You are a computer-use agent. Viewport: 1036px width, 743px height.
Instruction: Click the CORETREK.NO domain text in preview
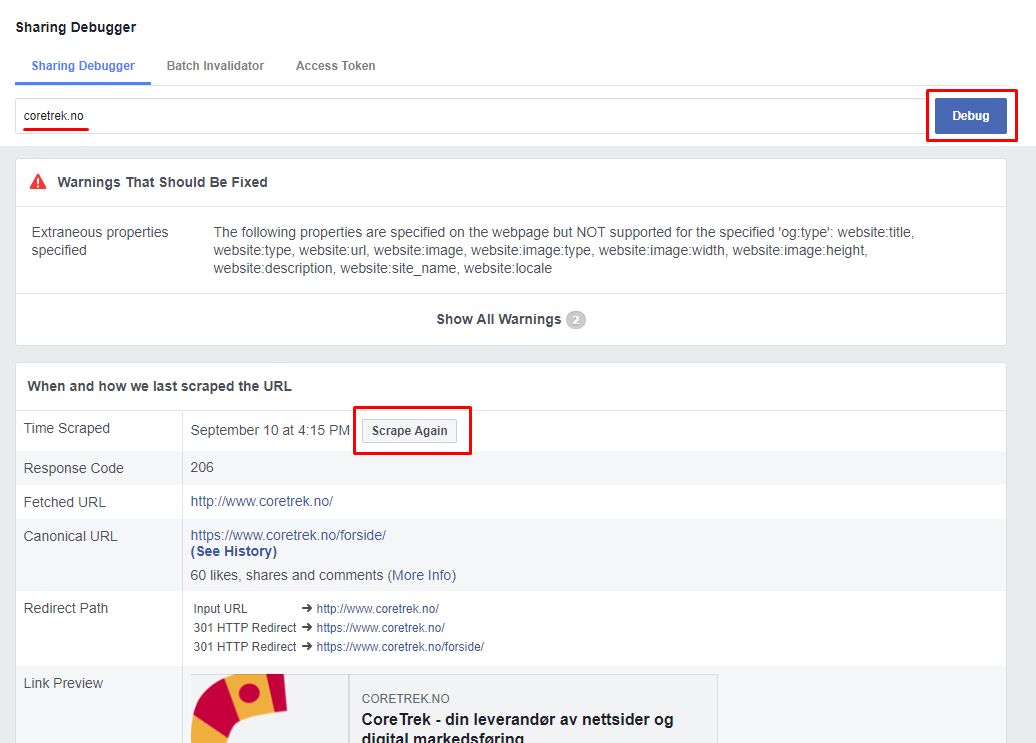click(x=406, y=699)
